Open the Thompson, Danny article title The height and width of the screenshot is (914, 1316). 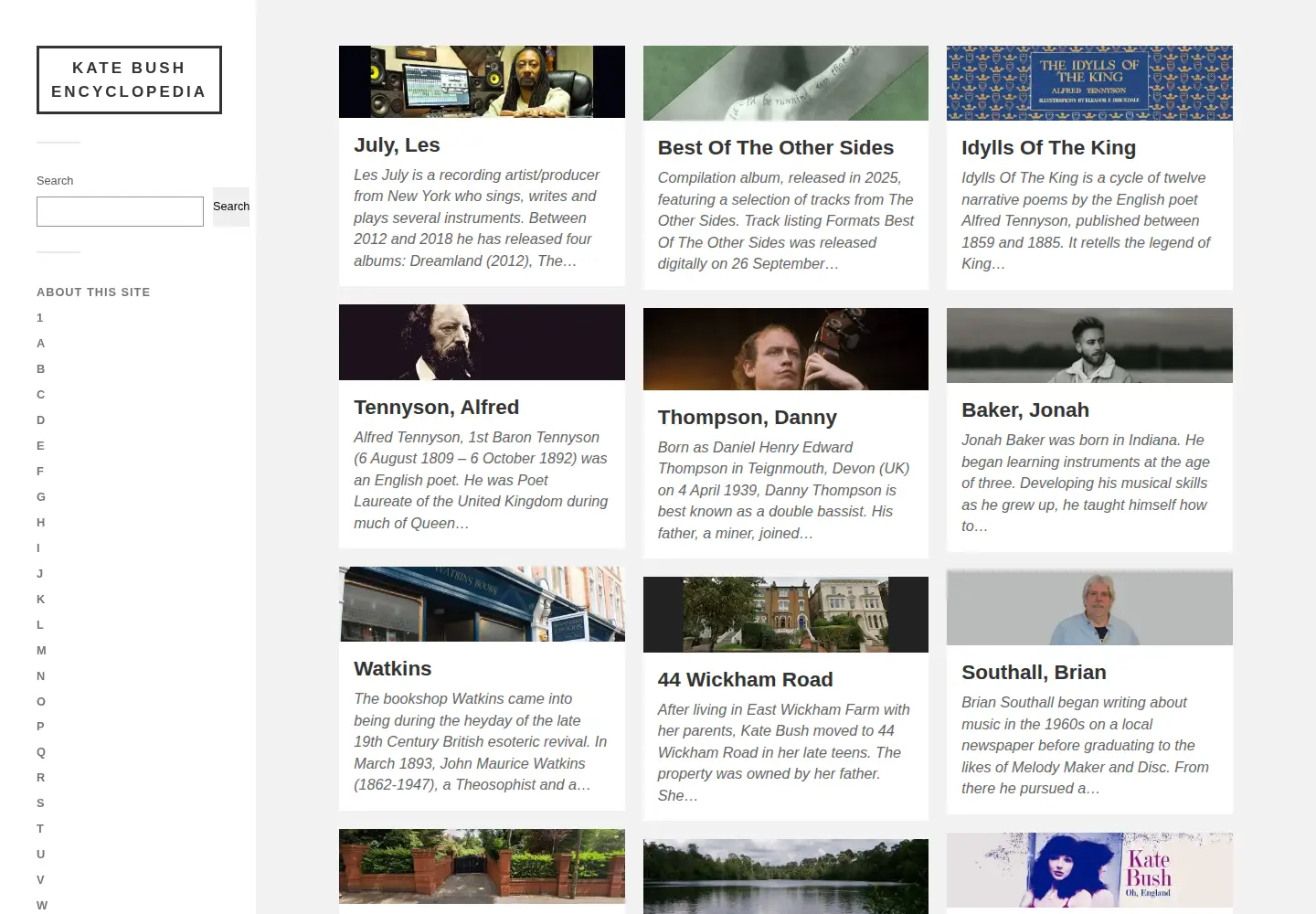748,418
